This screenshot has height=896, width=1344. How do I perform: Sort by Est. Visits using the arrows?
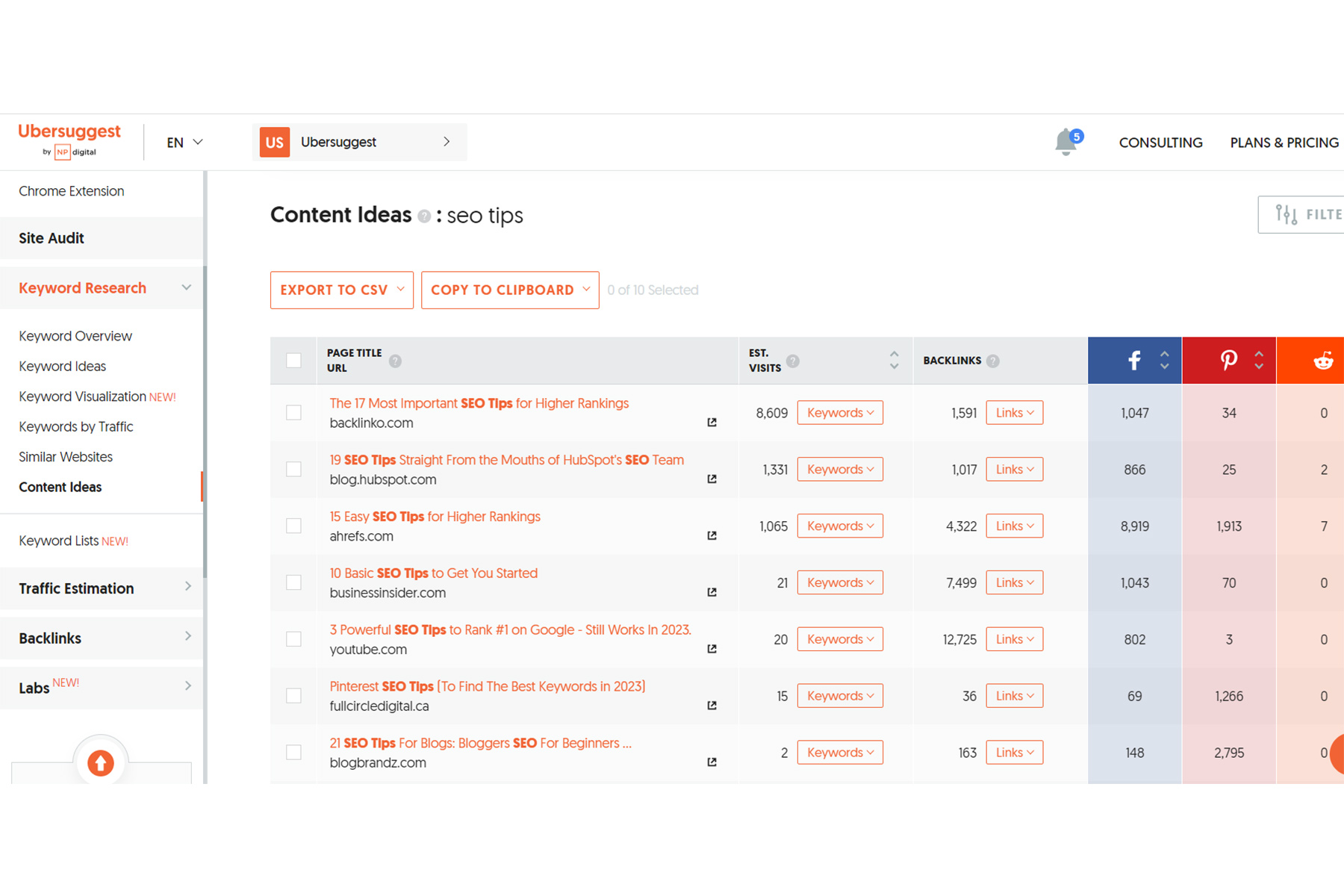894,361
